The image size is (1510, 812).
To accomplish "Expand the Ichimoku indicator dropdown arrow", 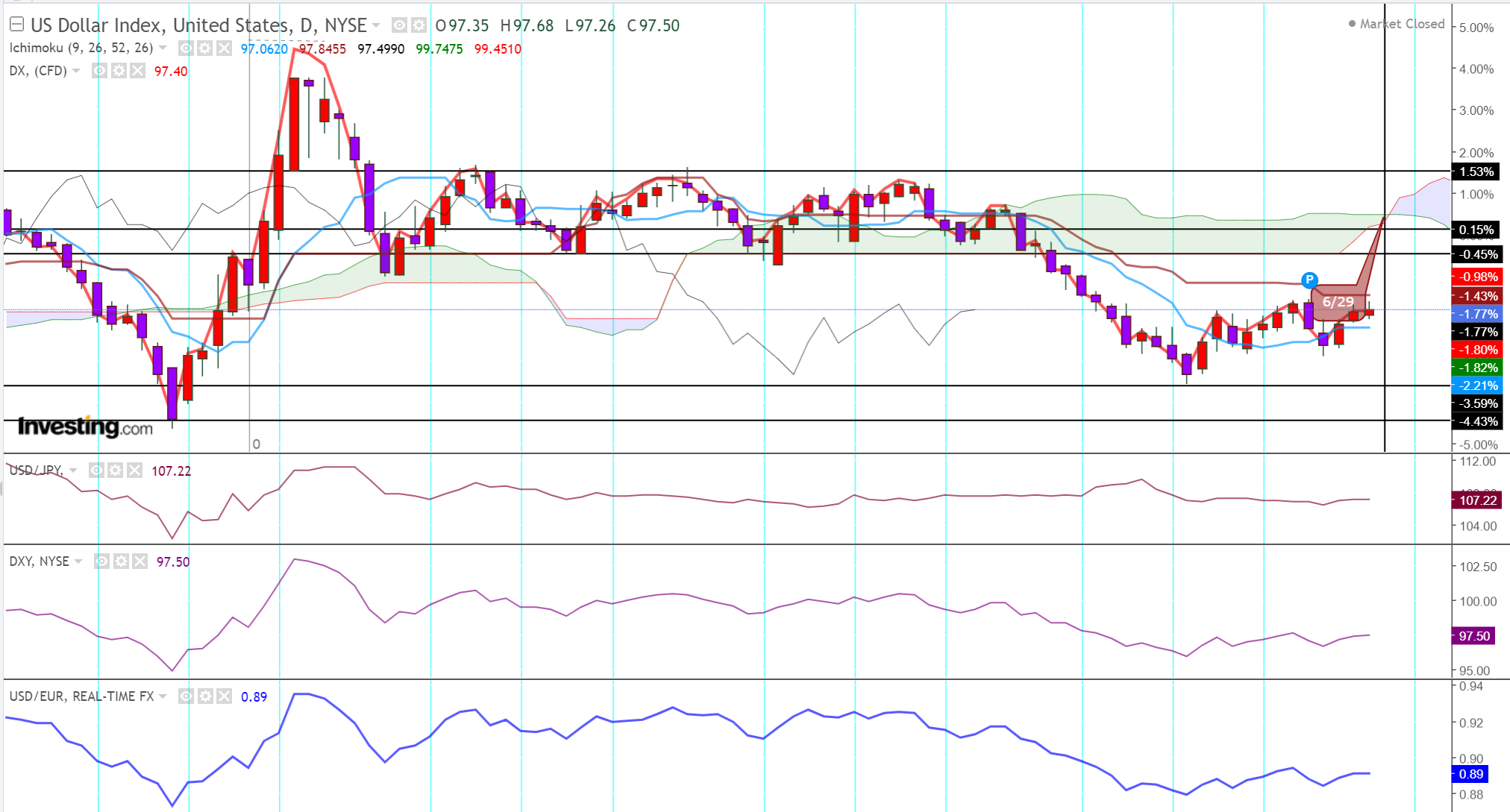I will tap(163, 48).
